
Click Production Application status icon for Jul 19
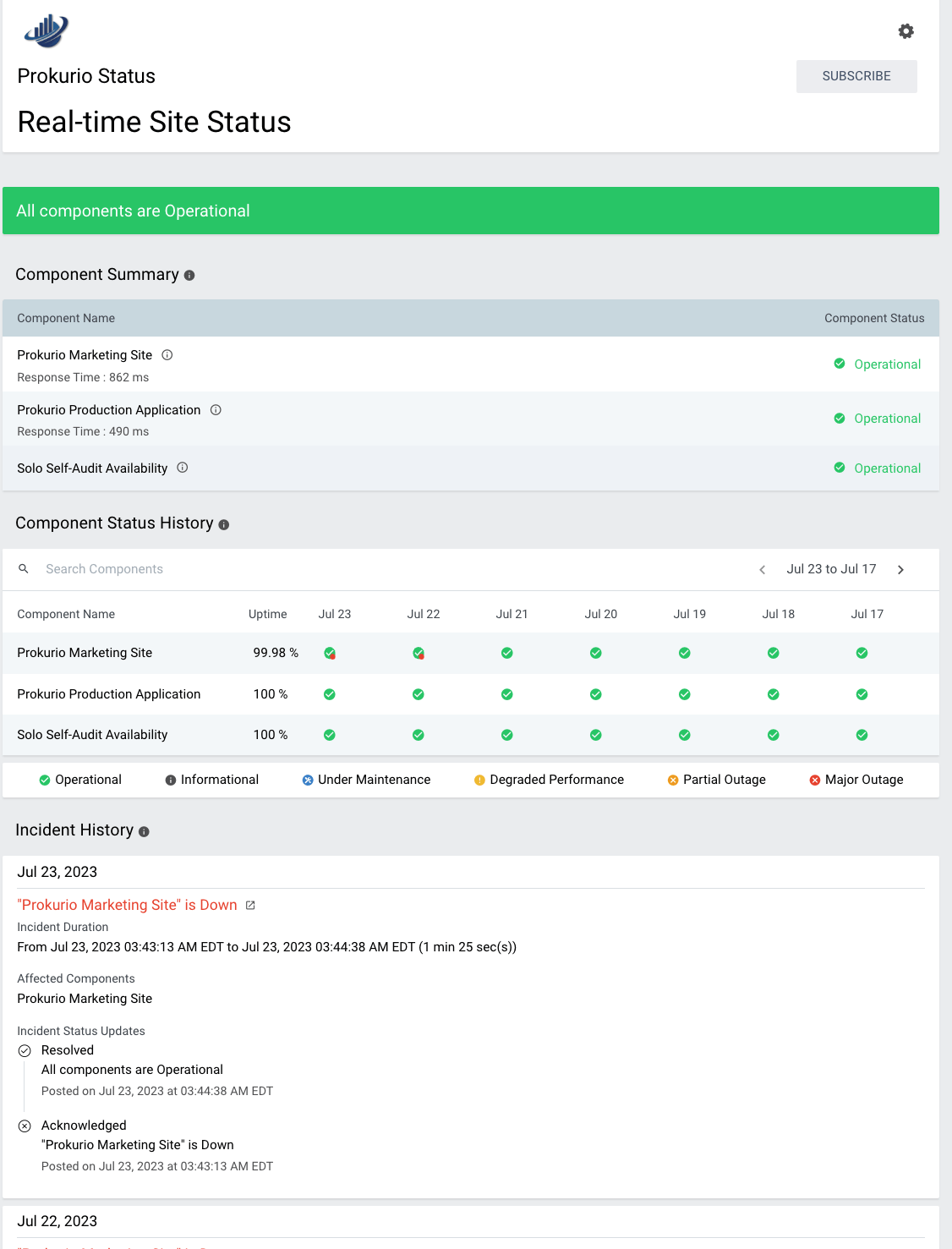[x=685, y=694]
